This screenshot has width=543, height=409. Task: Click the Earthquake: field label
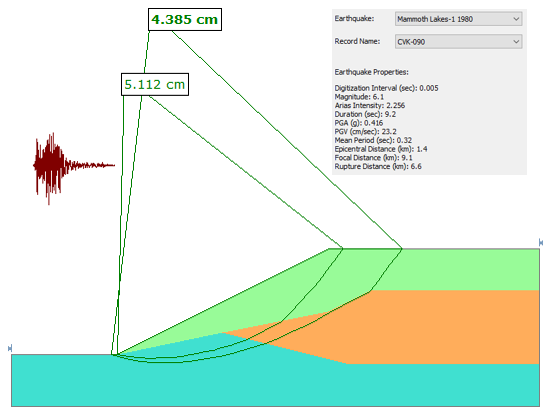(354, 19)
